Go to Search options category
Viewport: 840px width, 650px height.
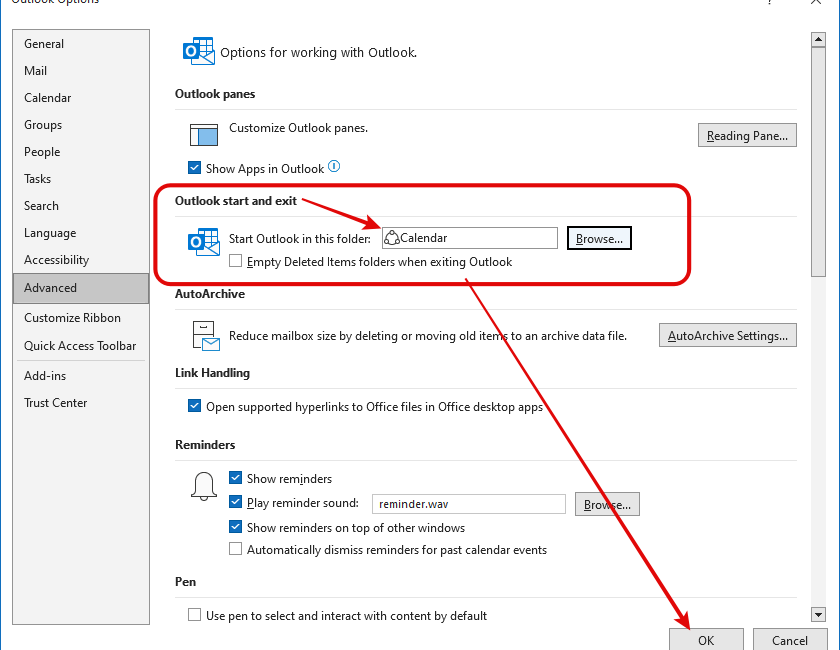[x=81, y=206]
